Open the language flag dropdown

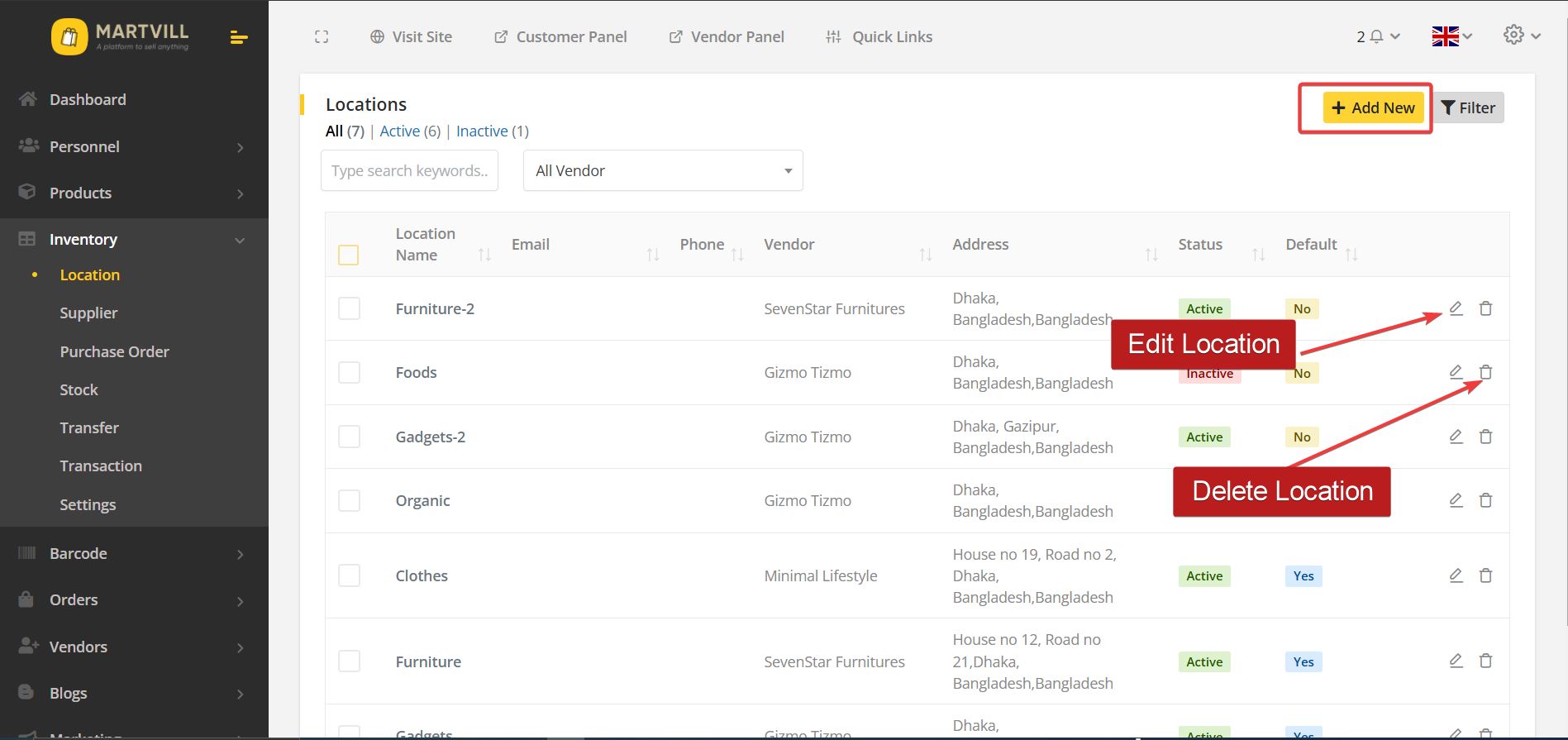coord(1451,36)
